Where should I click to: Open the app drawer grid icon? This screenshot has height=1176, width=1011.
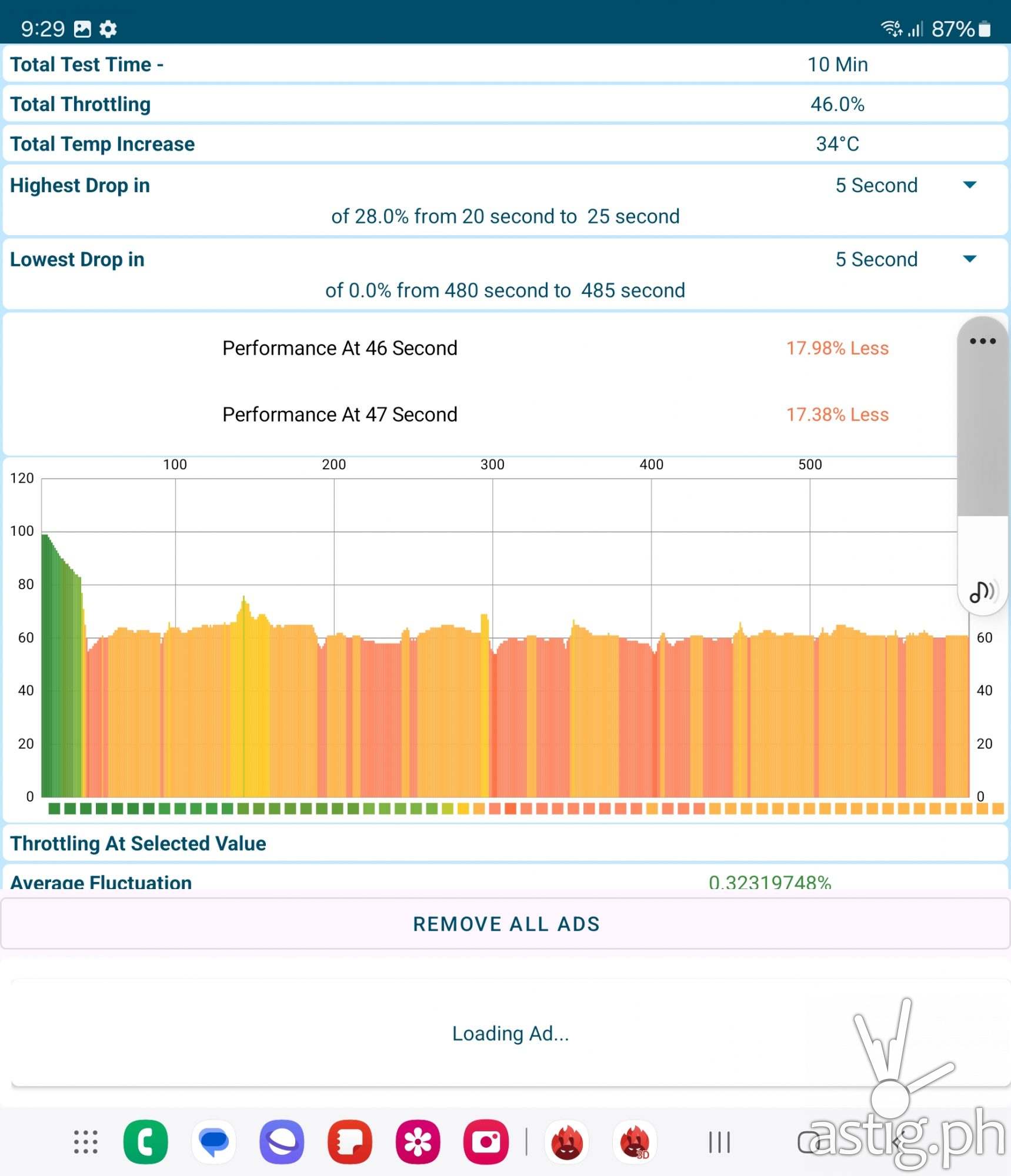86,1142
